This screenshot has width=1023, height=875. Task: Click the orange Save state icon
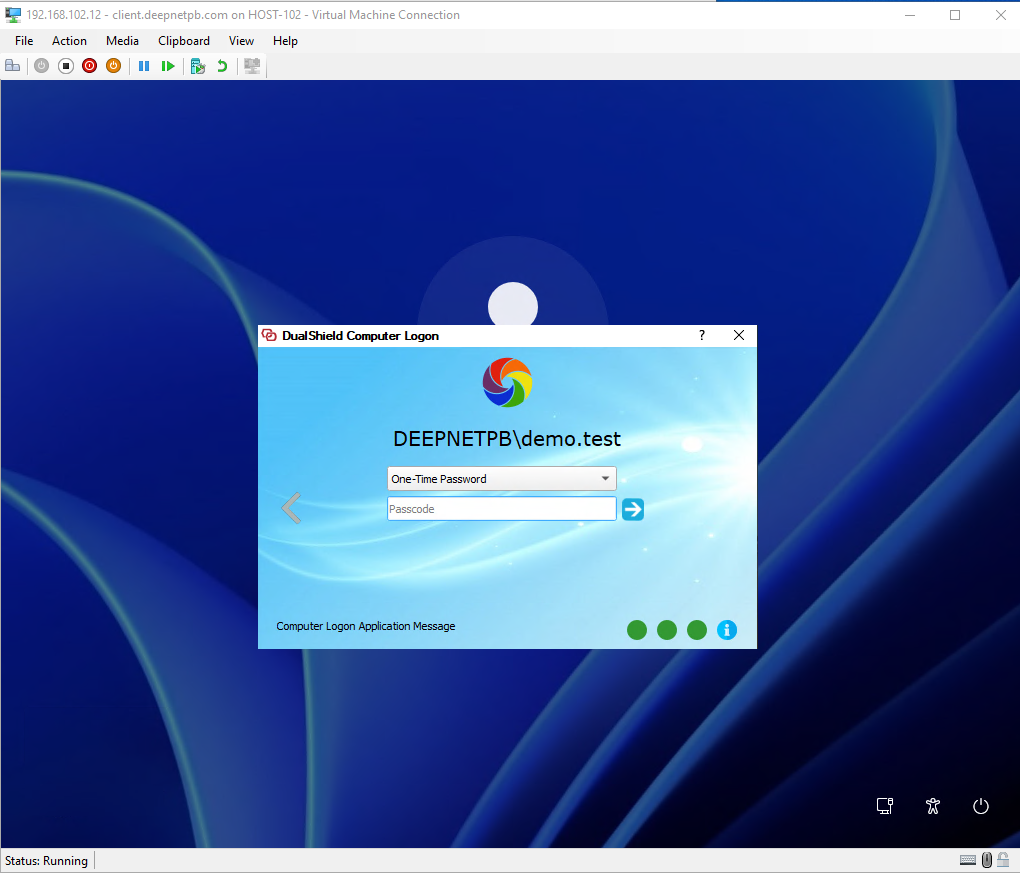tap(113, 66)
